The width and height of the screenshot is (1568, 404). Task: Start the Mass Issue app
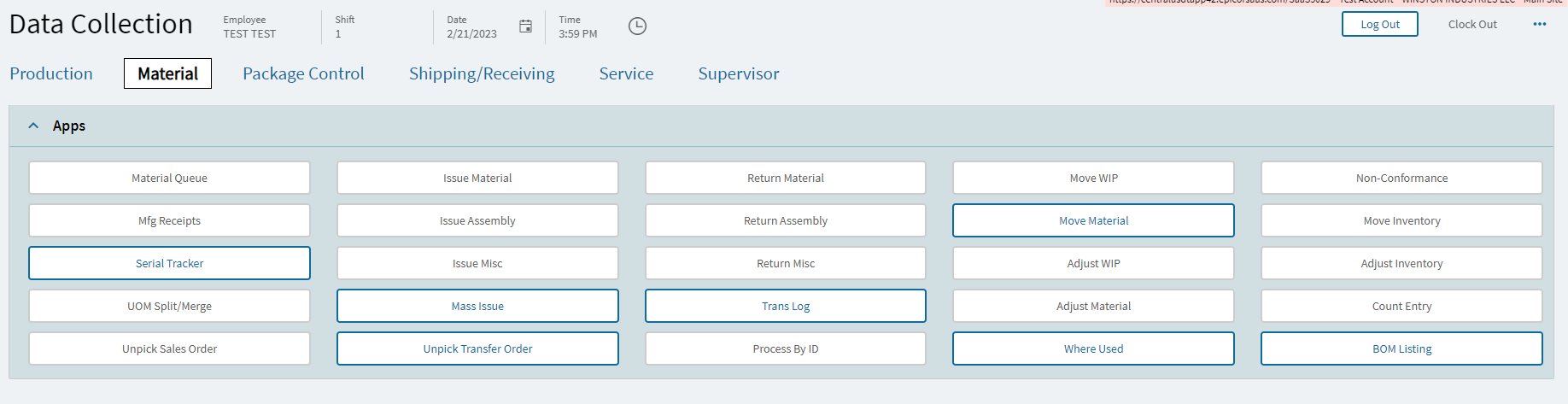coord(477,306)
